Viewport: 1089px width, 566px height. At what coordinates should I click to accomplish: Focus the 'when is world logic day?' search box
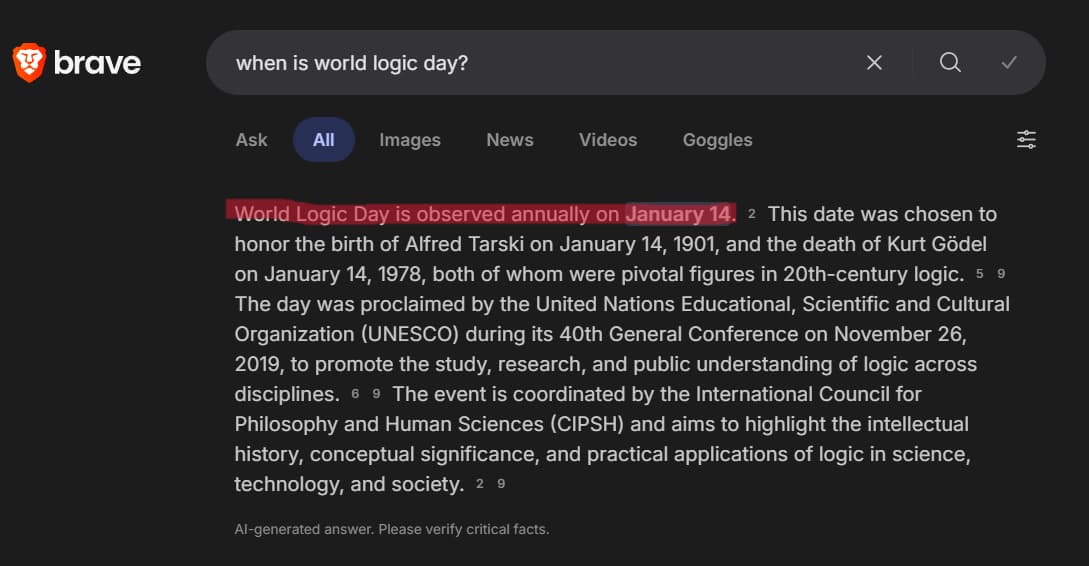[x=540, y=63]
